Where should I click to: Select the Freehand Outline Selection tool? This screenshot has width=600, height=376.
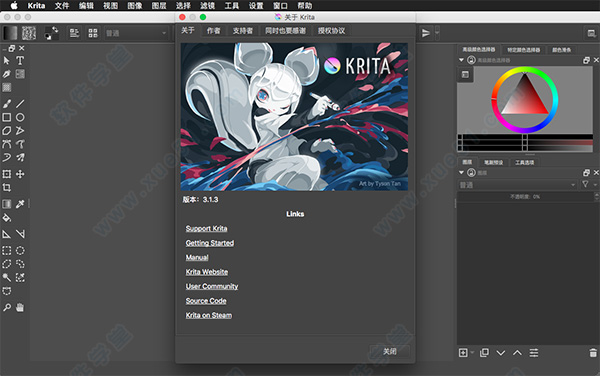tap(20, 264)
